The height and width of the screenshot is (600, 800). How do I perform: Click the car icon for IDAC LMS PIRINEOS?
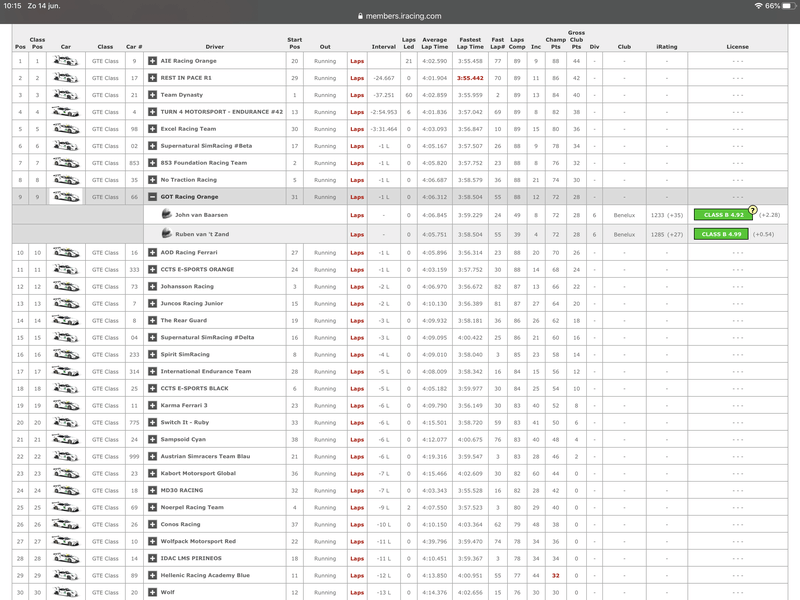point(66,559)
